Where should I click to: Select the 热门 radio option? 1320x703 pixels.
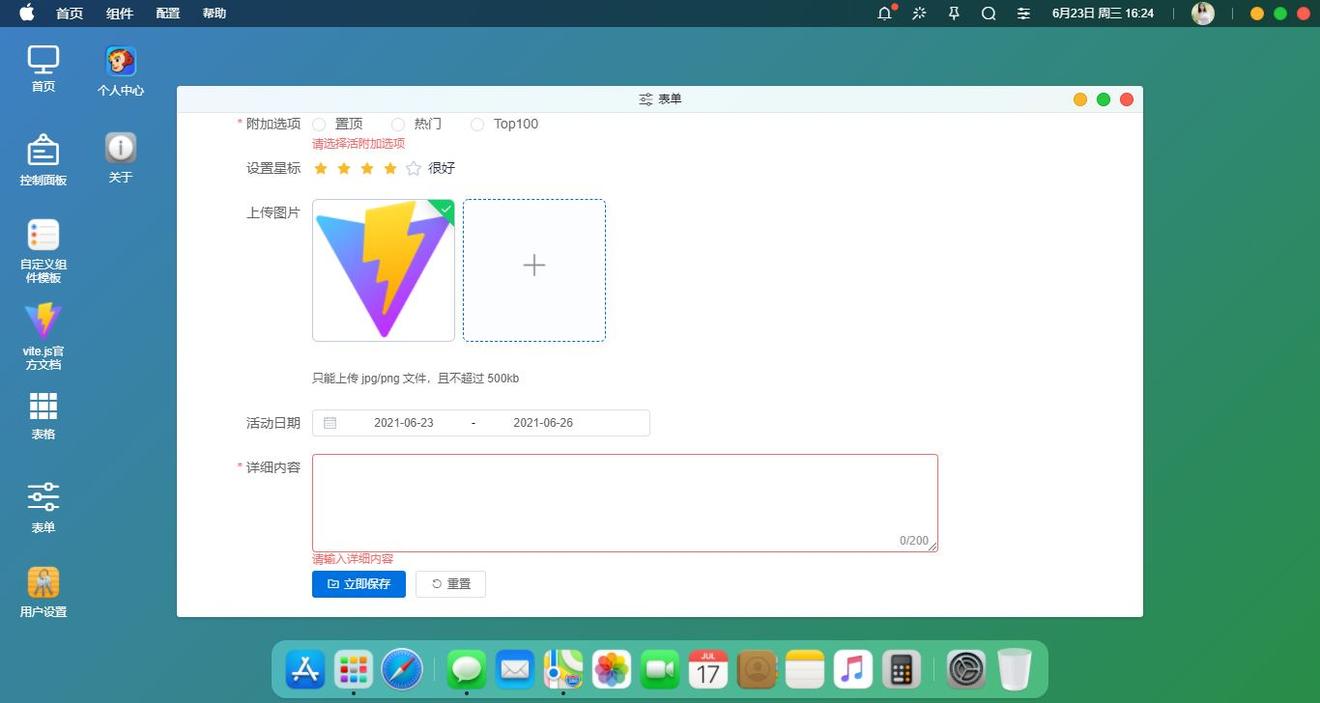[398, 124]
